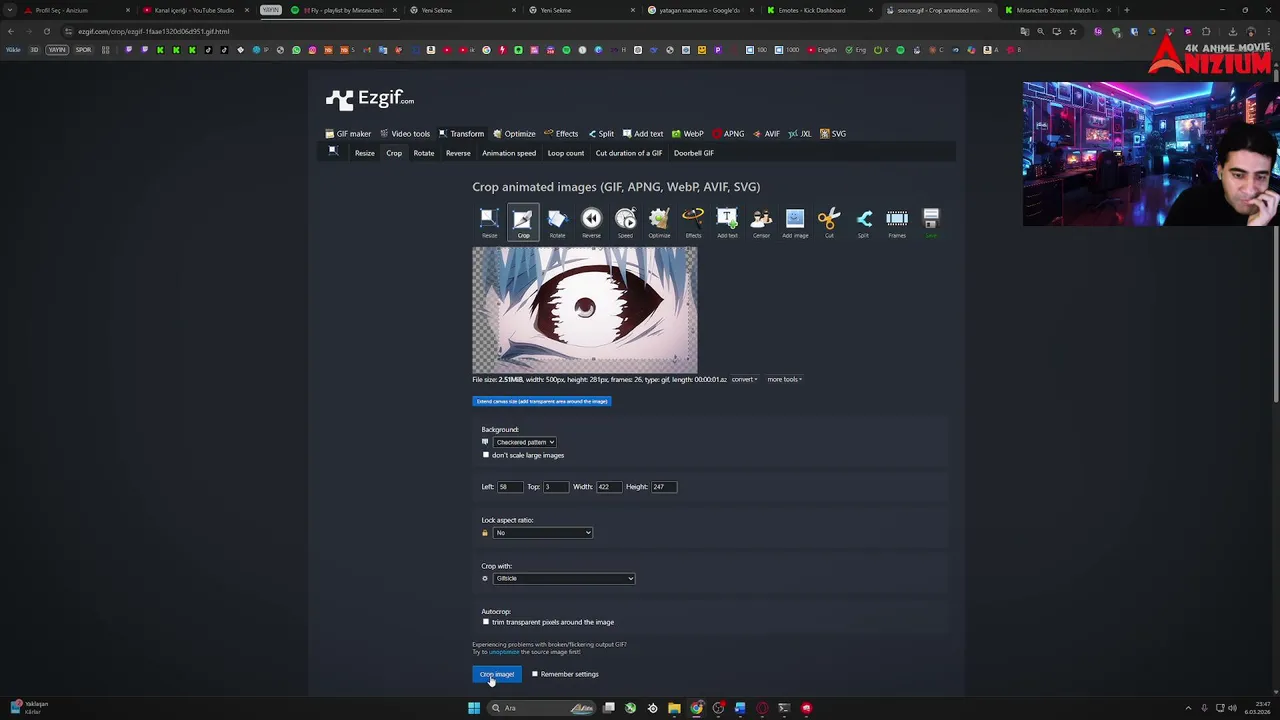Open the Split tool icon above preview

[863, 222]
